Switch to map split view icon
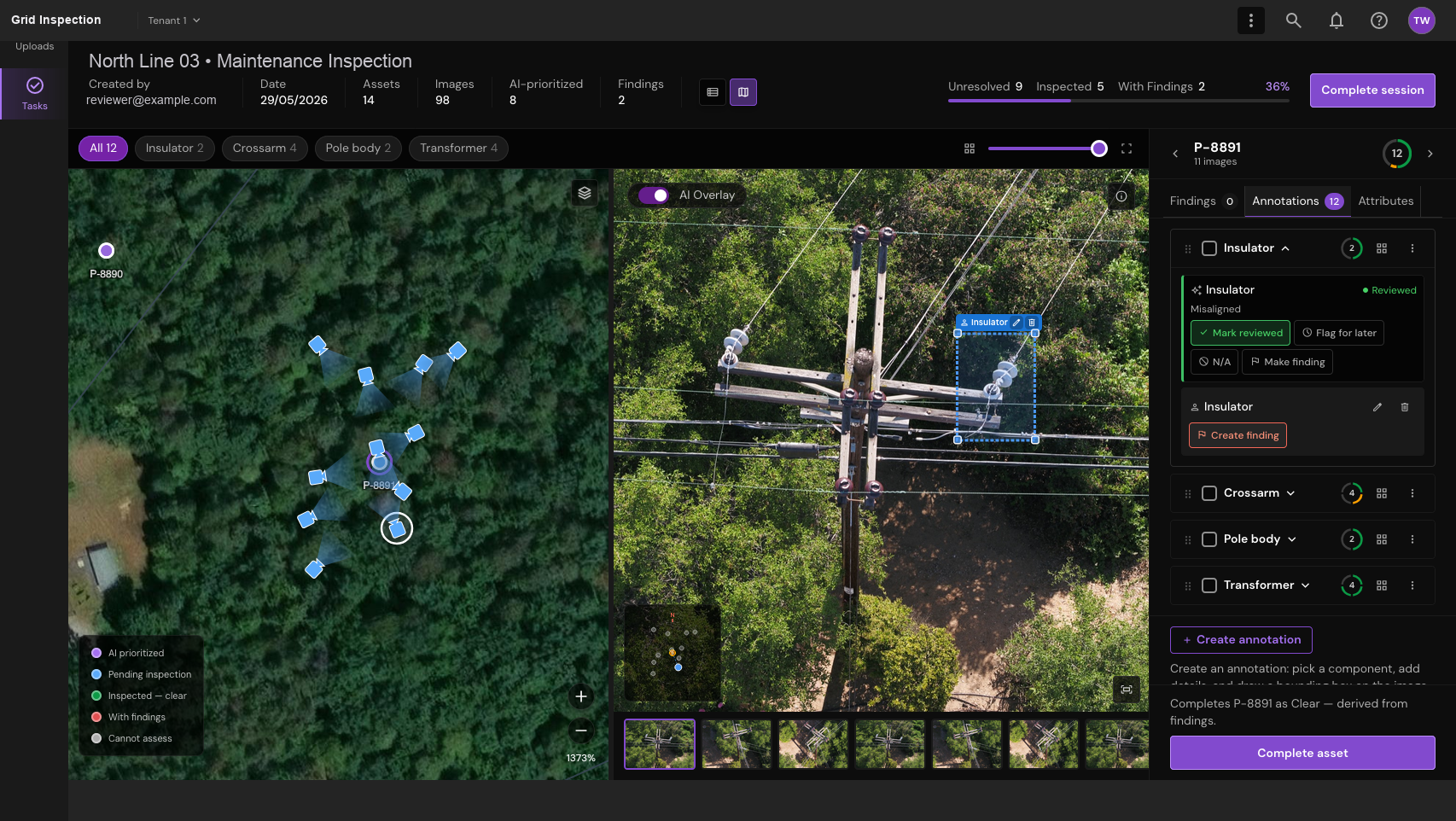This screenshot has width=1456, height=821. (x=743, y=92)
